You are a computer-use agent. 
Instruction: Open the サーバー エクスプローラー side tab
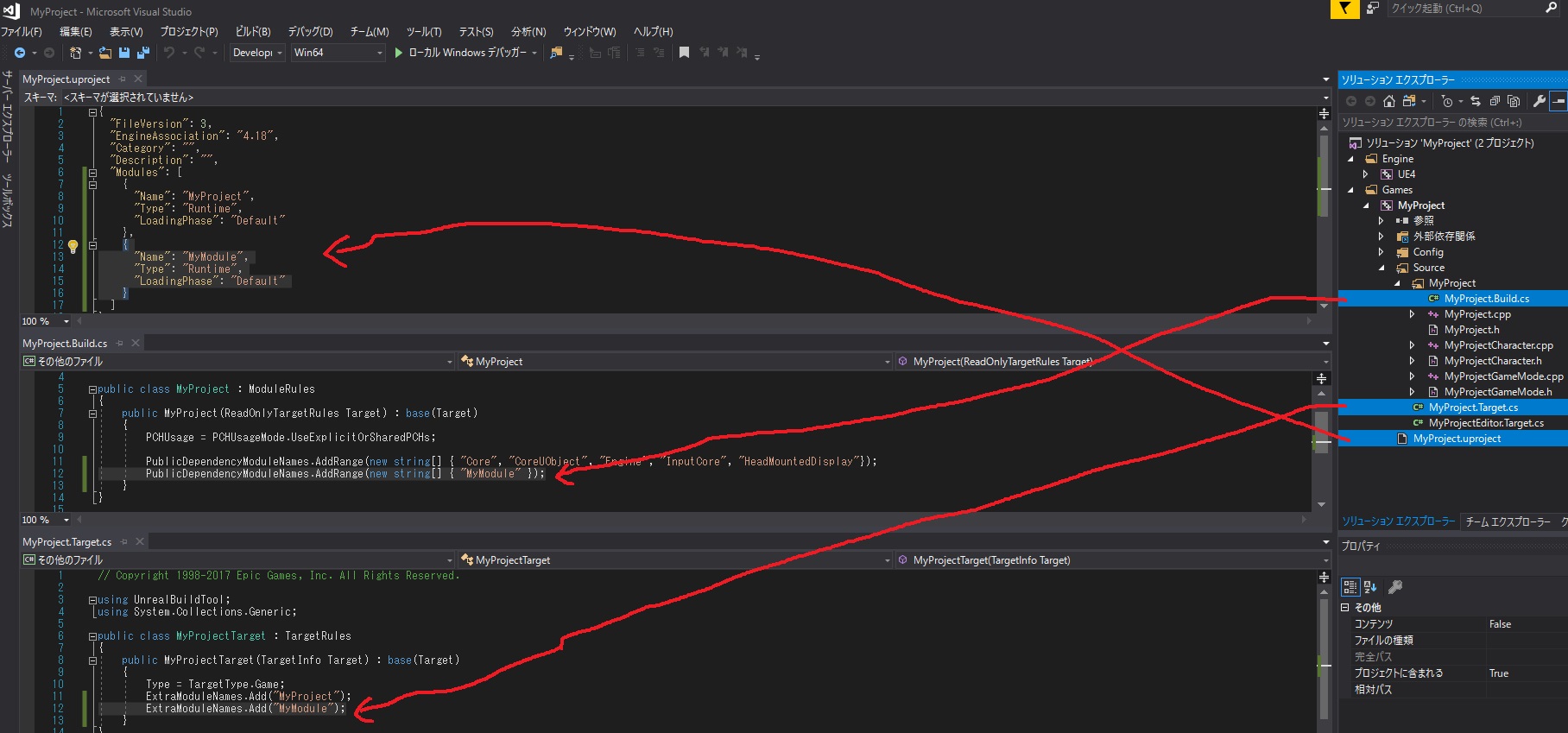click(x=7, y=117)
